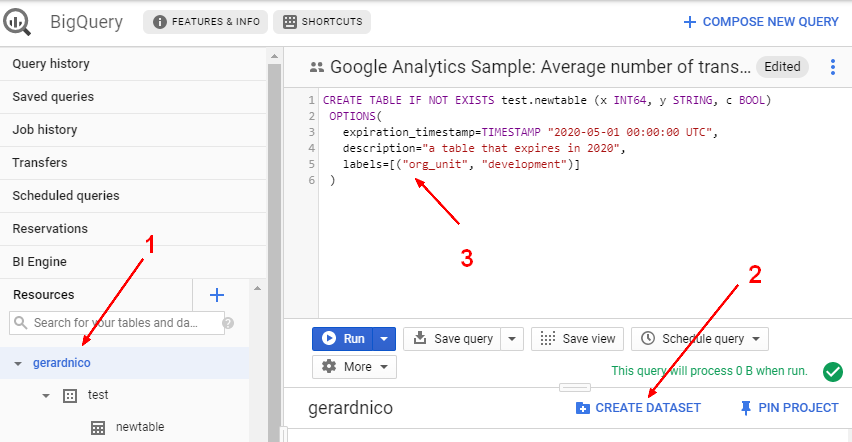Expand the More options menu

[355, 367]
